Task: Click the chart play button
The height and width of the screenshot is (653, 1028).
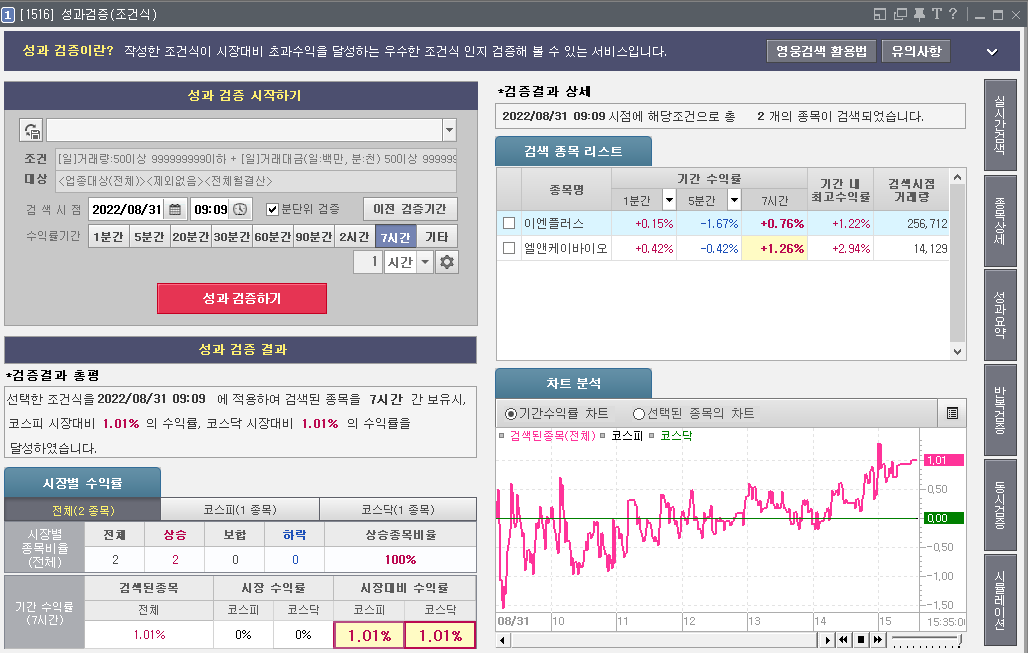Action: tap(827, 639)
